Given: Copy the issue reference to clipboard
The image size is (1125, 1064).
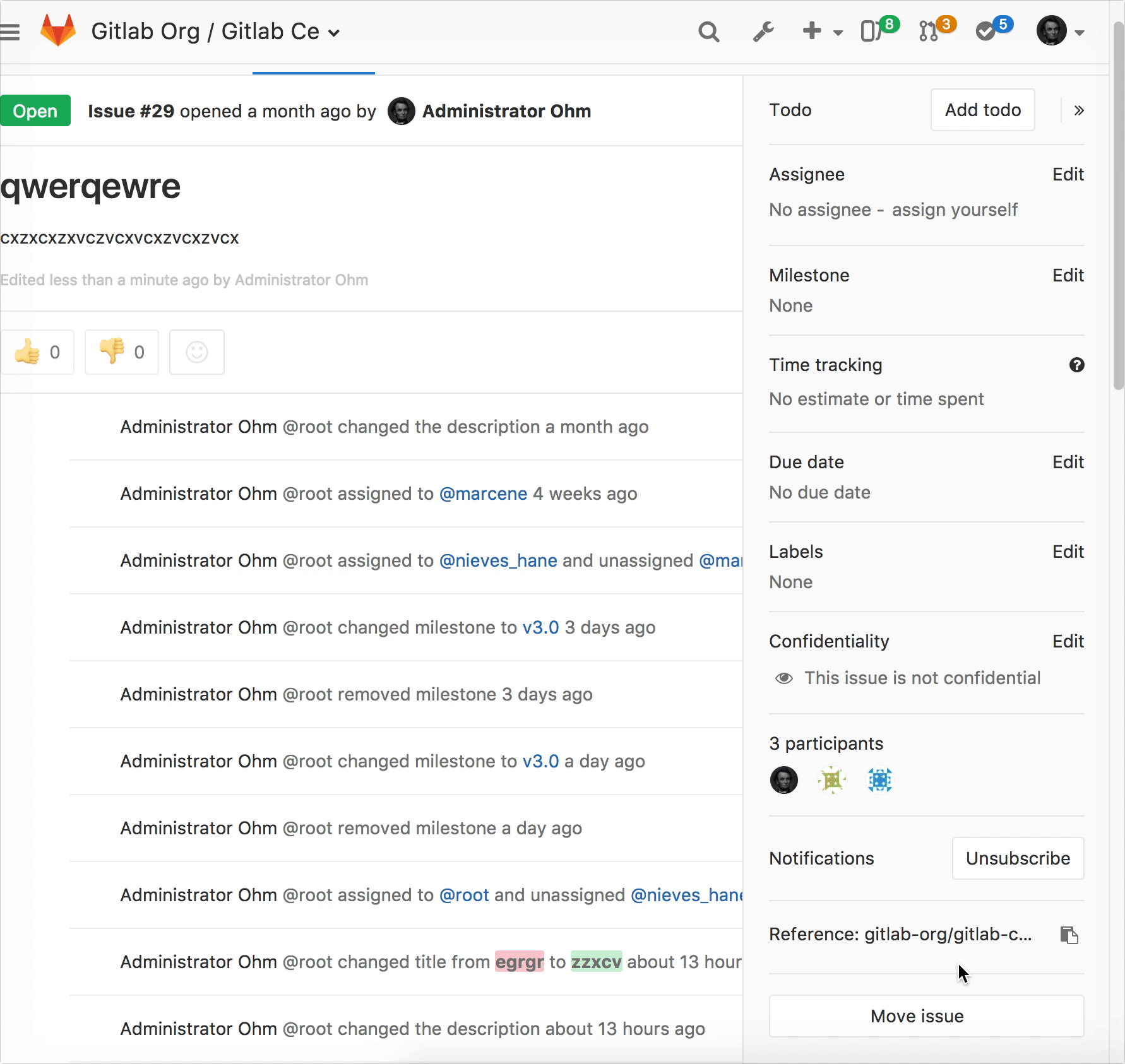Looking at the screenshot, I should (x=1069, y=935).
